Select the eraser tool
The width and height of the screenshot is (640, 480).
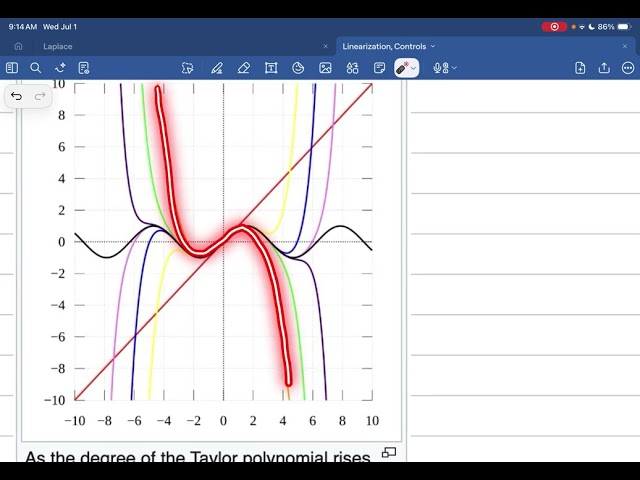click(244, 68)
